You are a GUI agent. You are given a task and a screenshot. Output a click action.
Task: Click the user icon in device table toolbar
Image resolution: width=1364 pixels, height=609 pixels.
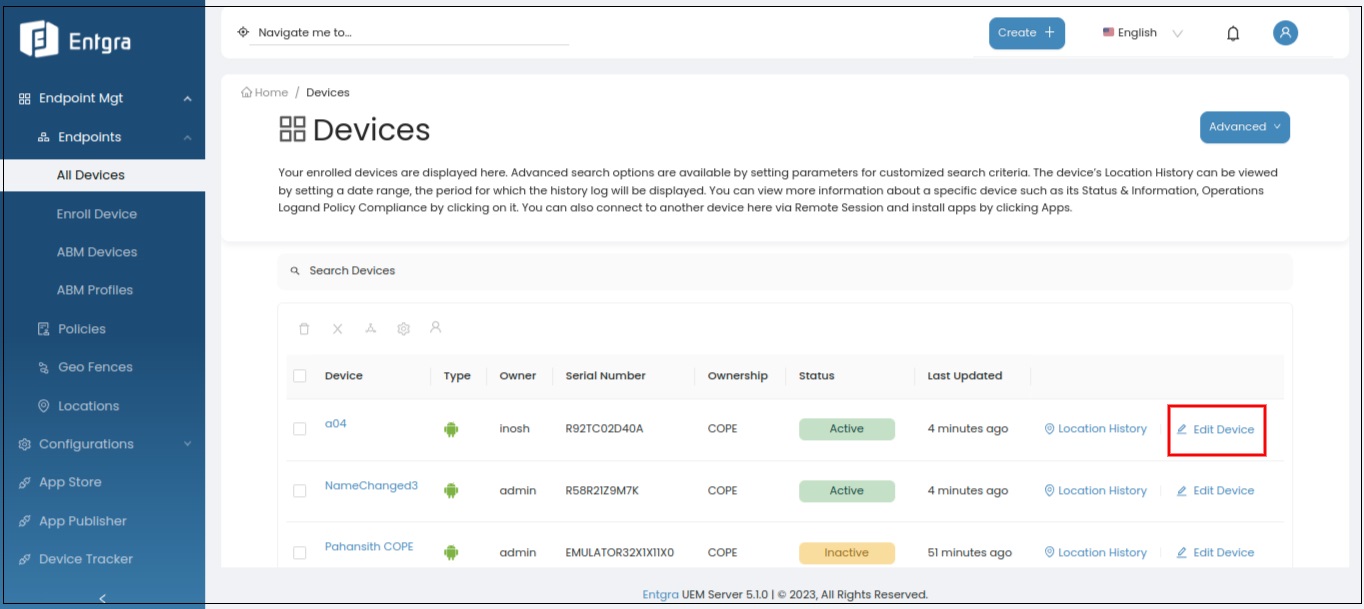[x=435, y=327]
